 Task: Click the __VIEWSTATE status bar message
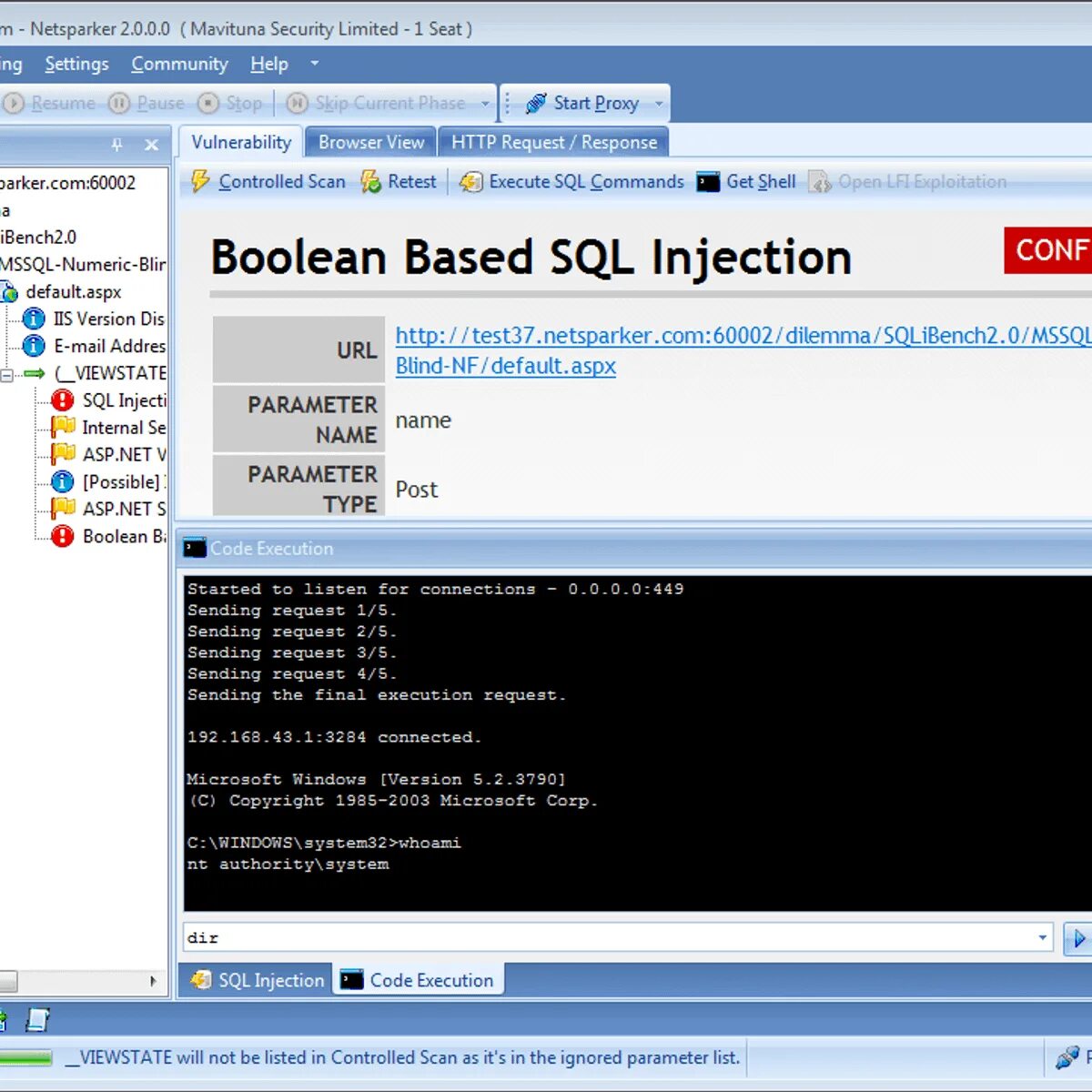coord(402,1057)
